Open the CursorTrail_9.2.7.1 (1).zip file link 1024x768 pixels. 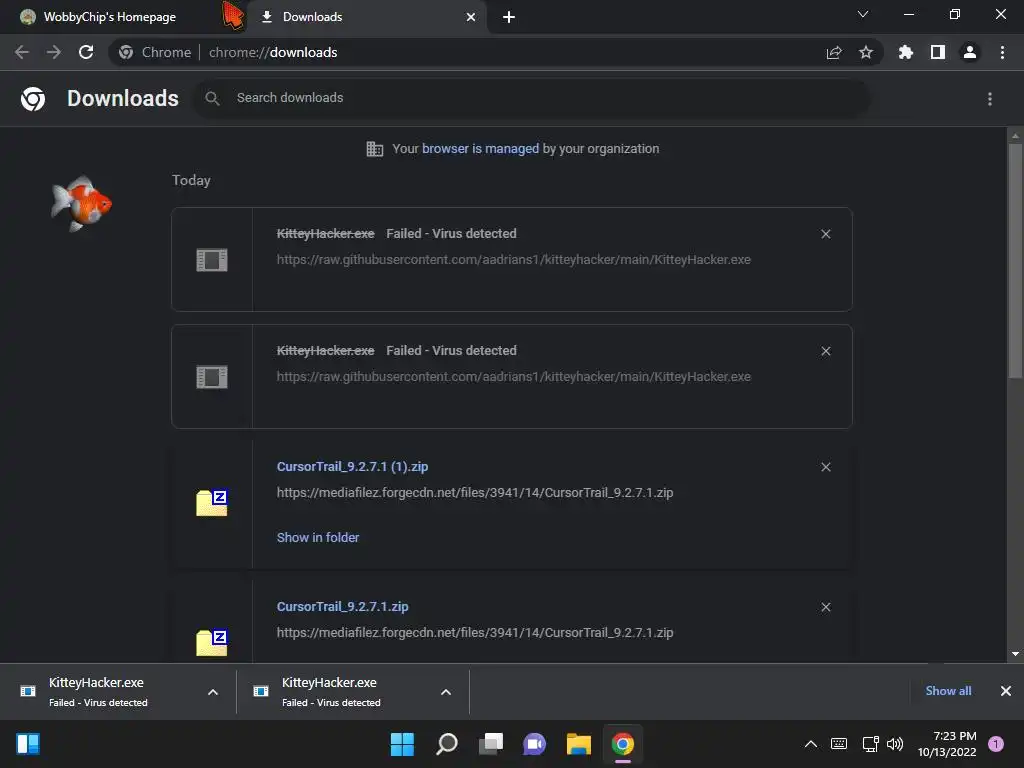click(x=352, y=466)
